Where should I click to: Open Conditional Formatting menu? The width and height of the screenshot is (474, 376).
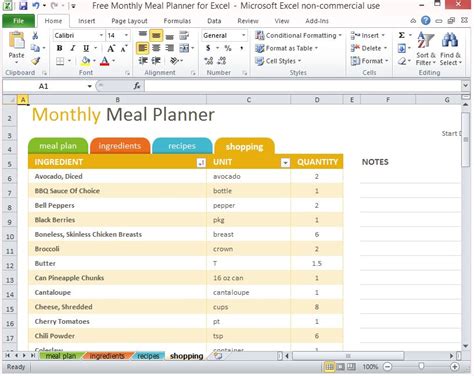coord(298,35)
